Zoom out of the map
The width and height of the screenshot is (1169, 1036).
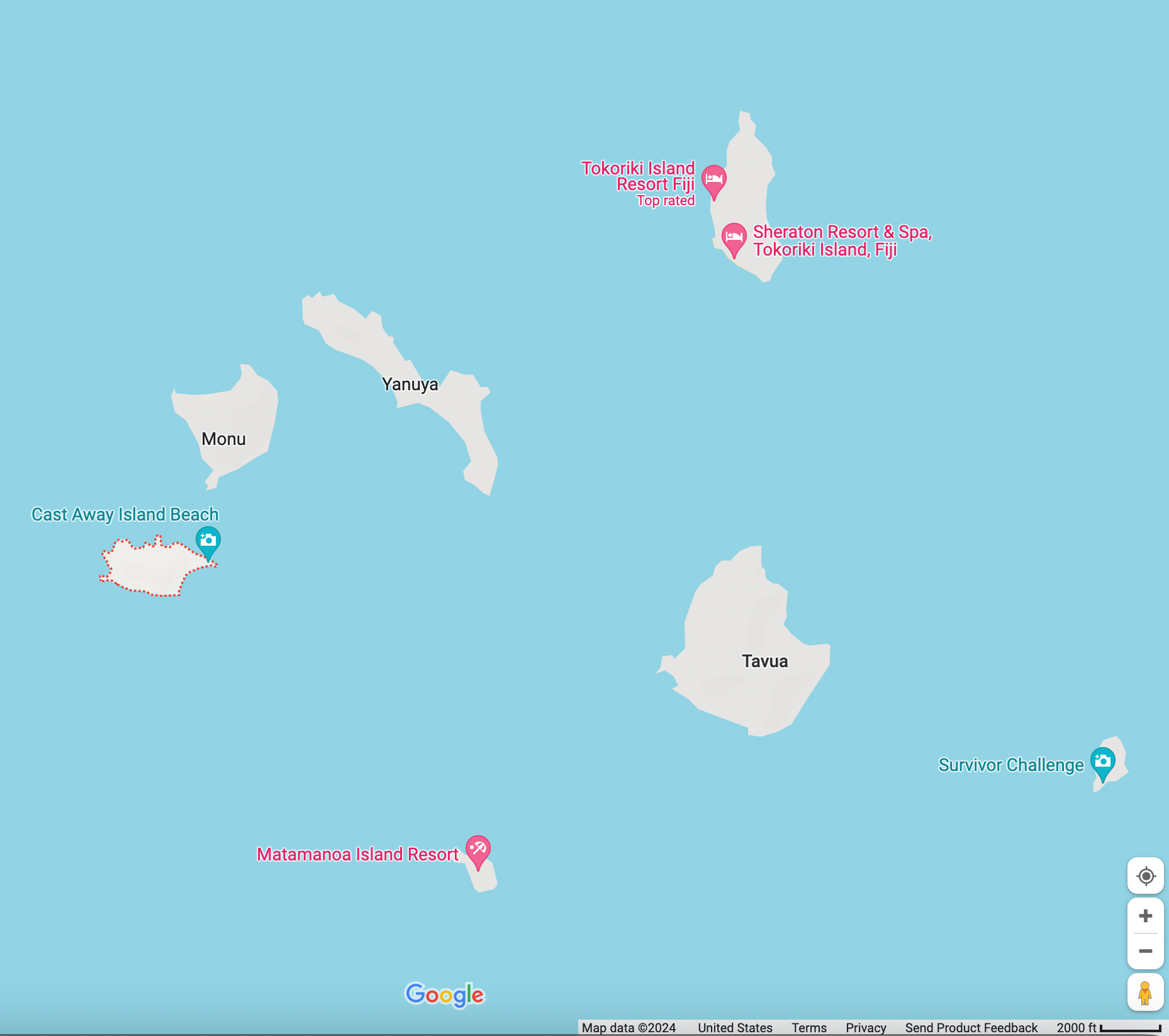1146,951
